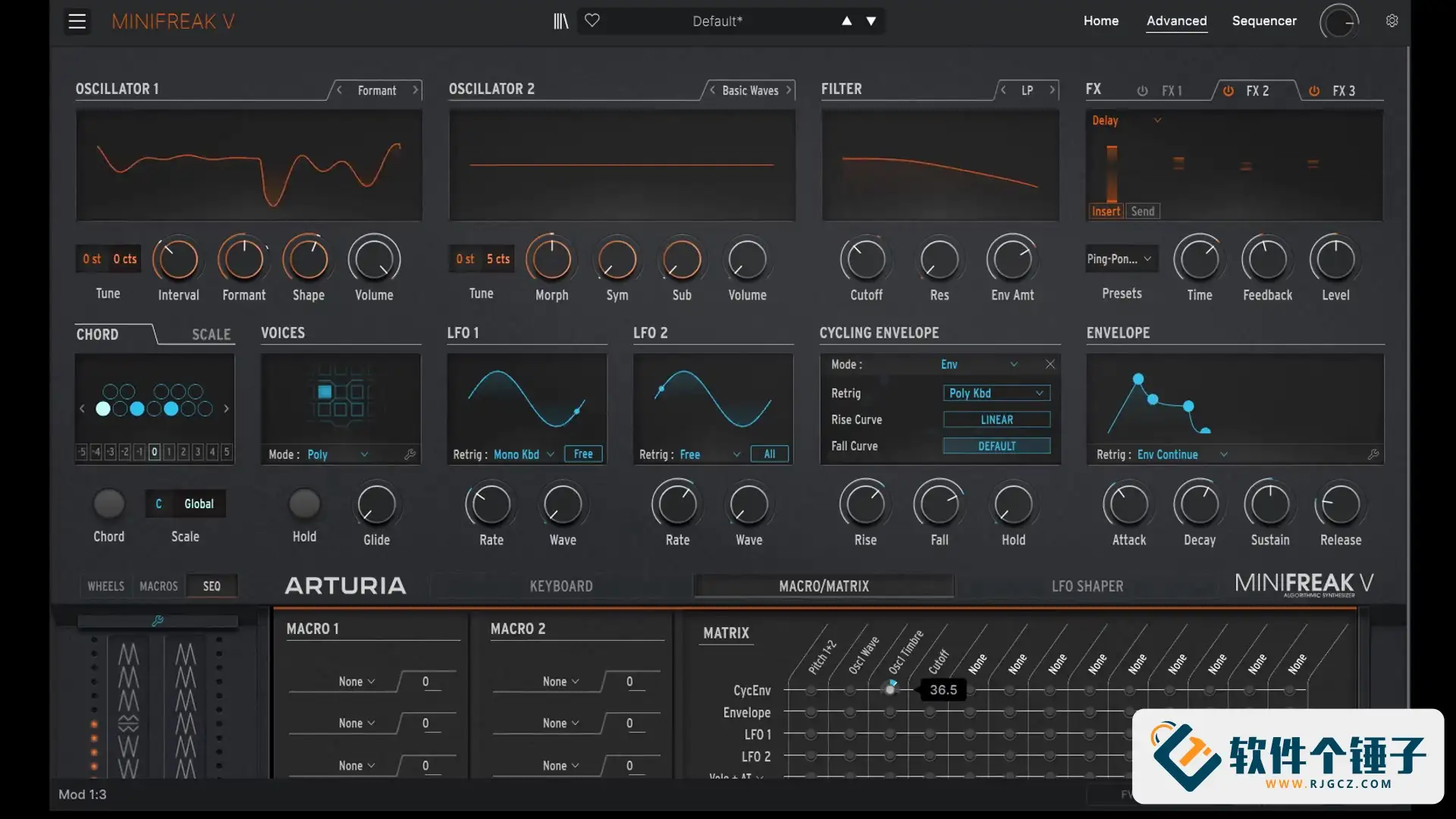Select previous filter type arrow
The image size is (1456, 819).
[1003, 90]
